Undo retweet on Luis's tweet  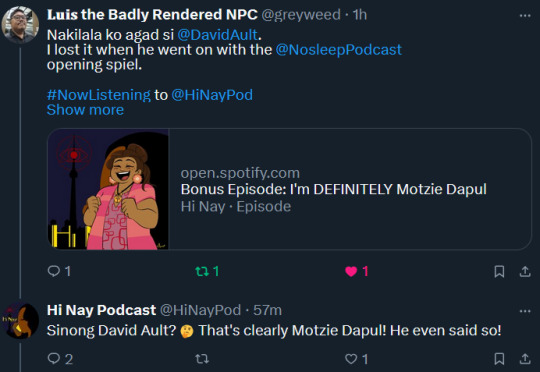[202, 271]
